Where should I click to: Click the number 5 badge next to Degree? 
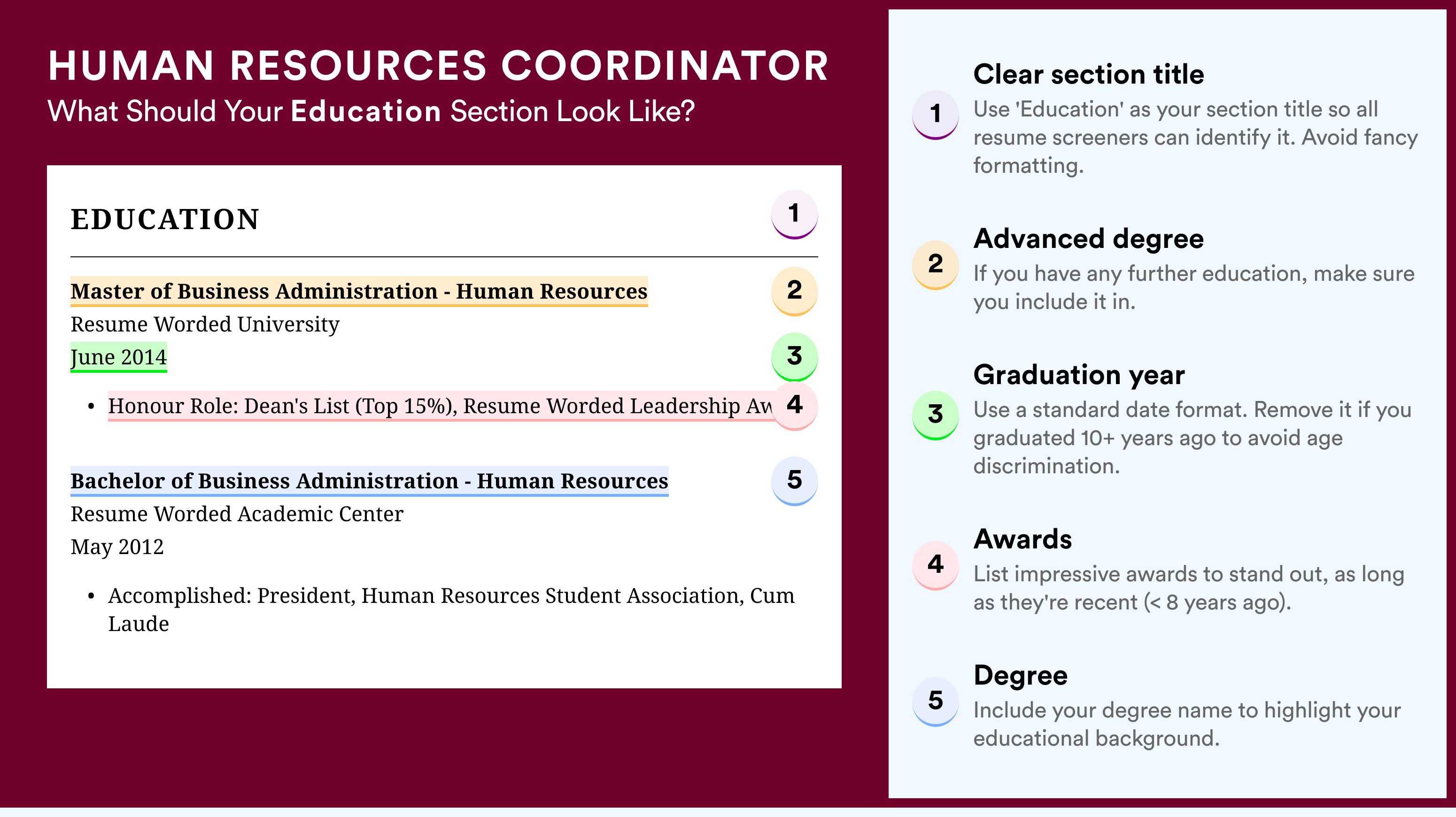coord(935,701)
